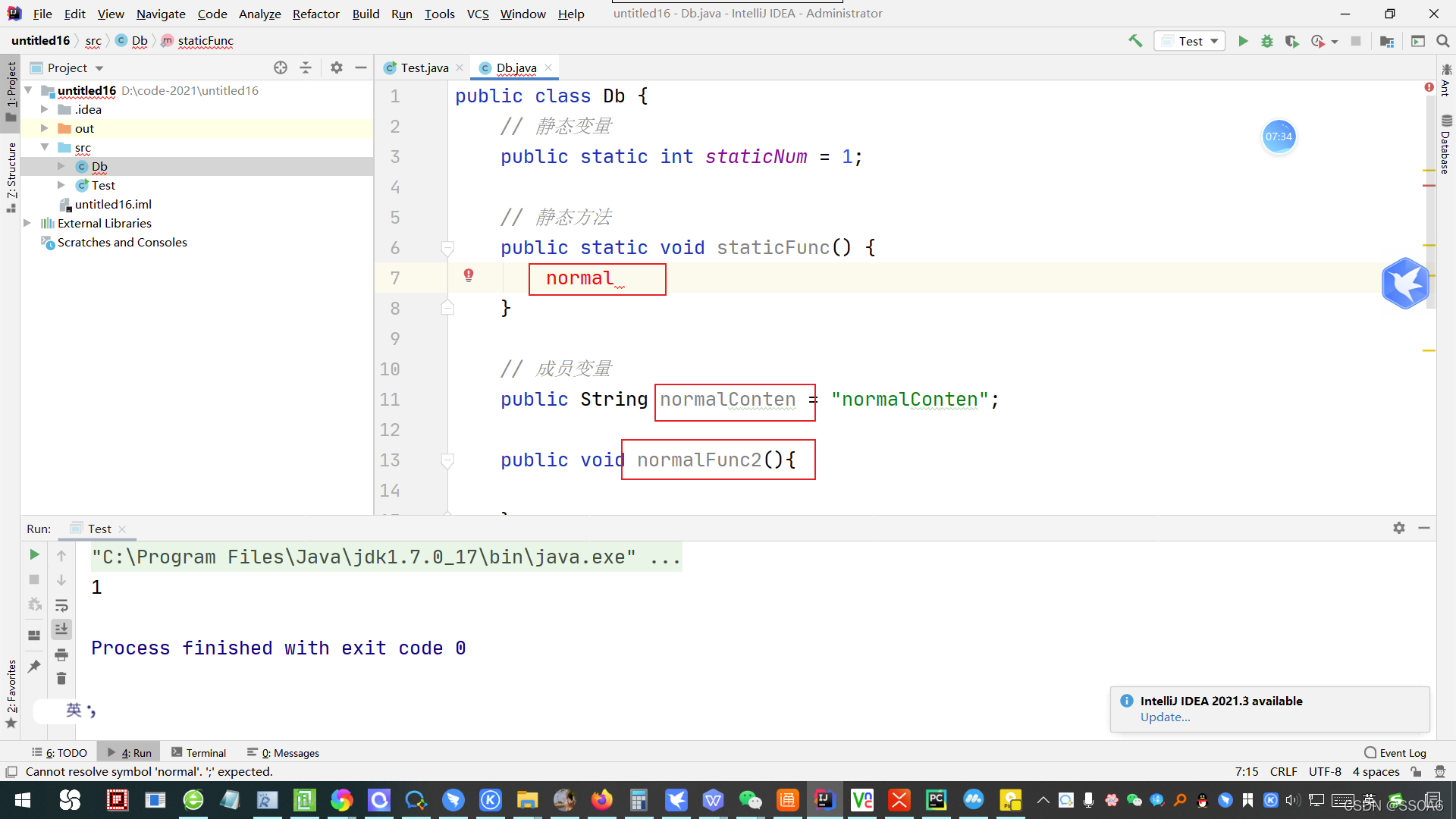Change UTF-8 file encoding
Viewport: 1456px width, 819px height.
(1325, 772)
